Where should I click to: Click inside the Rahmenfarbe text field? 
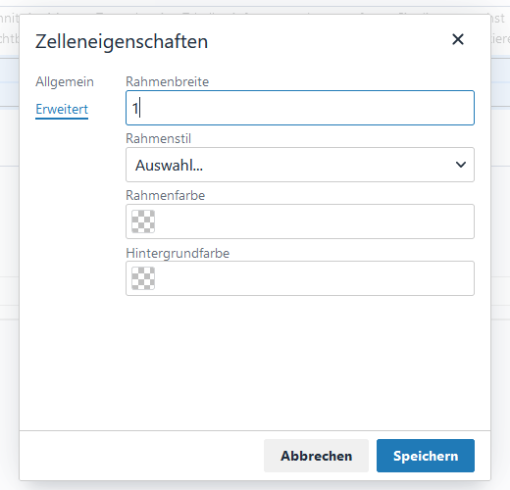313,221
